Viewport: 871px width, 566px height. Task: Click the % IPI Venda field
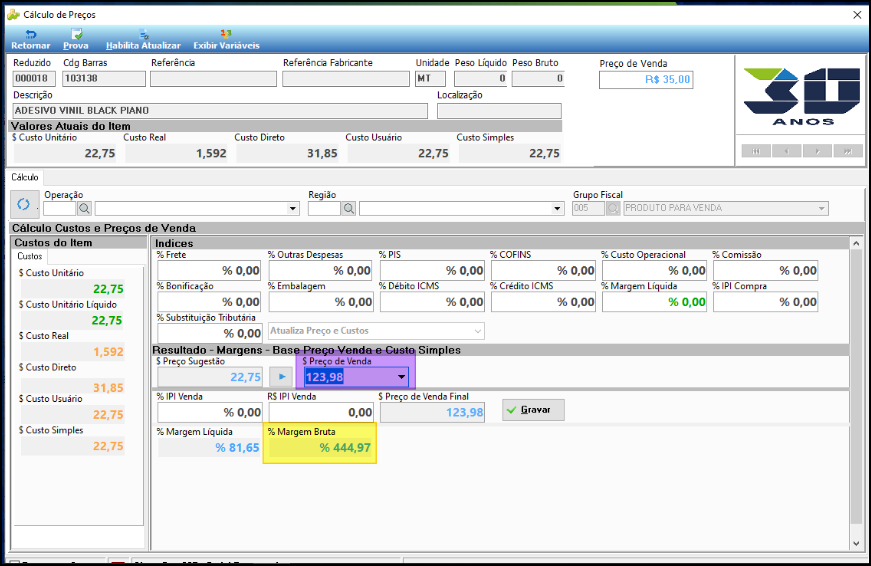(209, 412)
